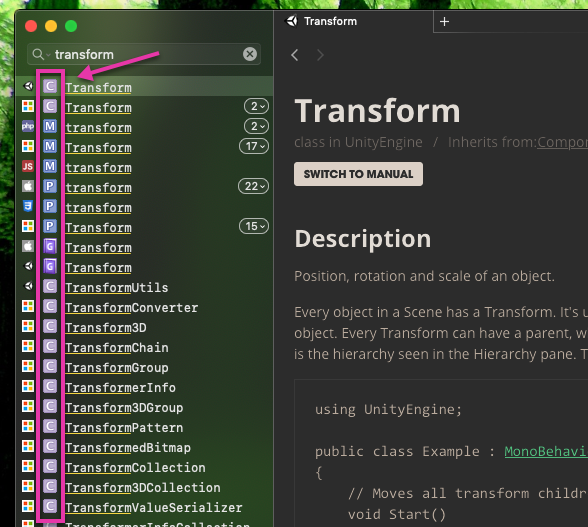588x527 pixels.
Task: Click the Windows icon on the TransformConverter row
Action: point(28,306)
